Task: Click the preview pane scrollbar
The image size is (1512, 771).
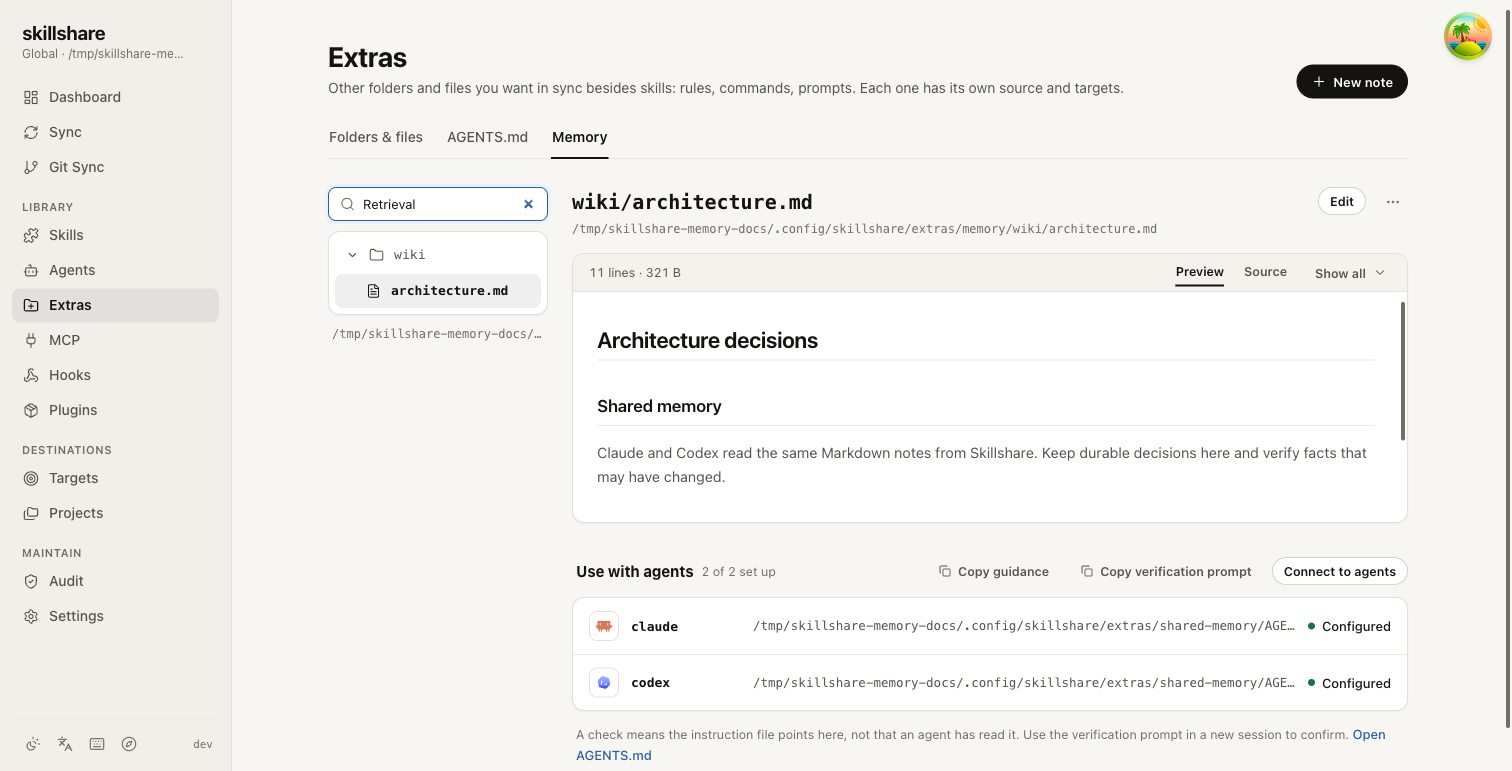Action: point(1403,371)
